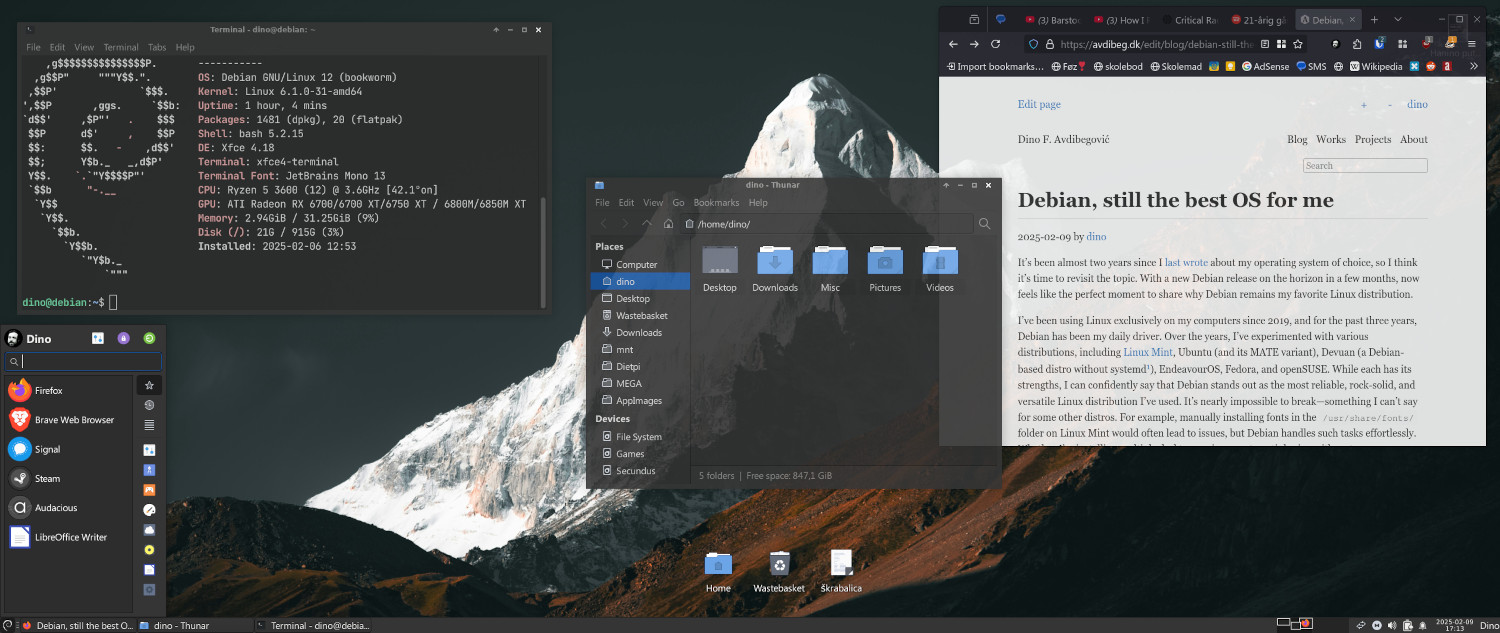Select Misc folder in Thunar file view
Image resolution: width=1500 pixels, height=633 pixels.
[x=830, y=269]
